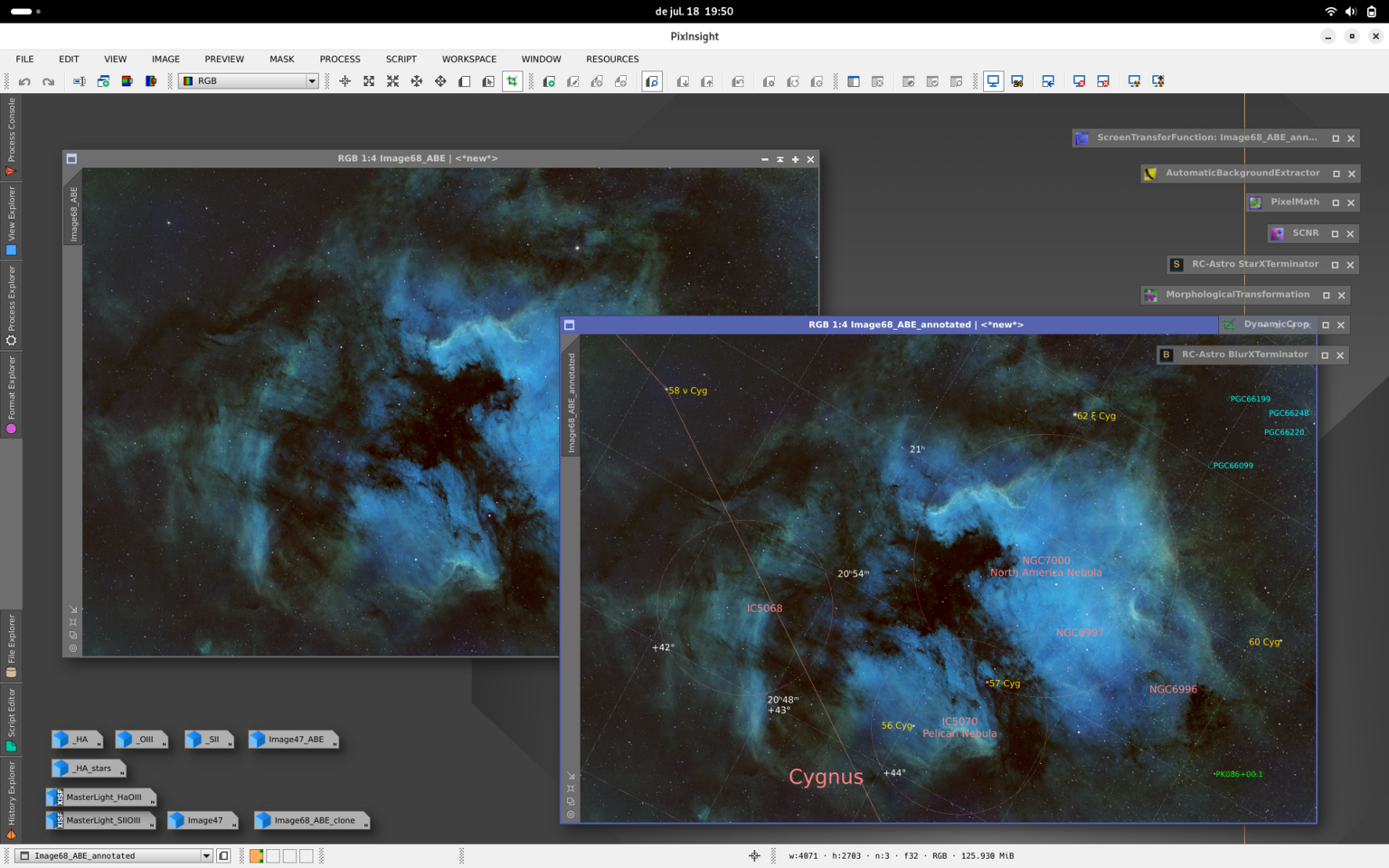Click the clone view icon beside view selector

[223, 855]
